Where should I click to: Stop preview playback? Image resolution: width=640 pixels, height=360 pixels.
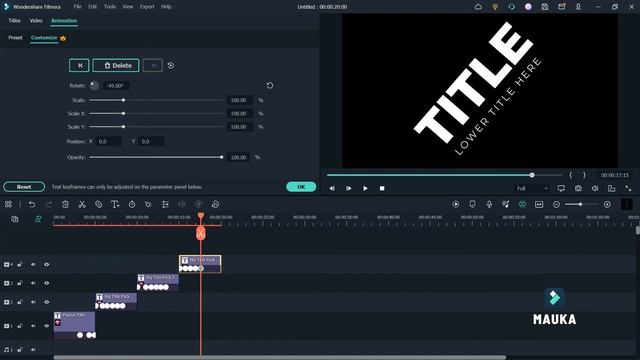382,188
